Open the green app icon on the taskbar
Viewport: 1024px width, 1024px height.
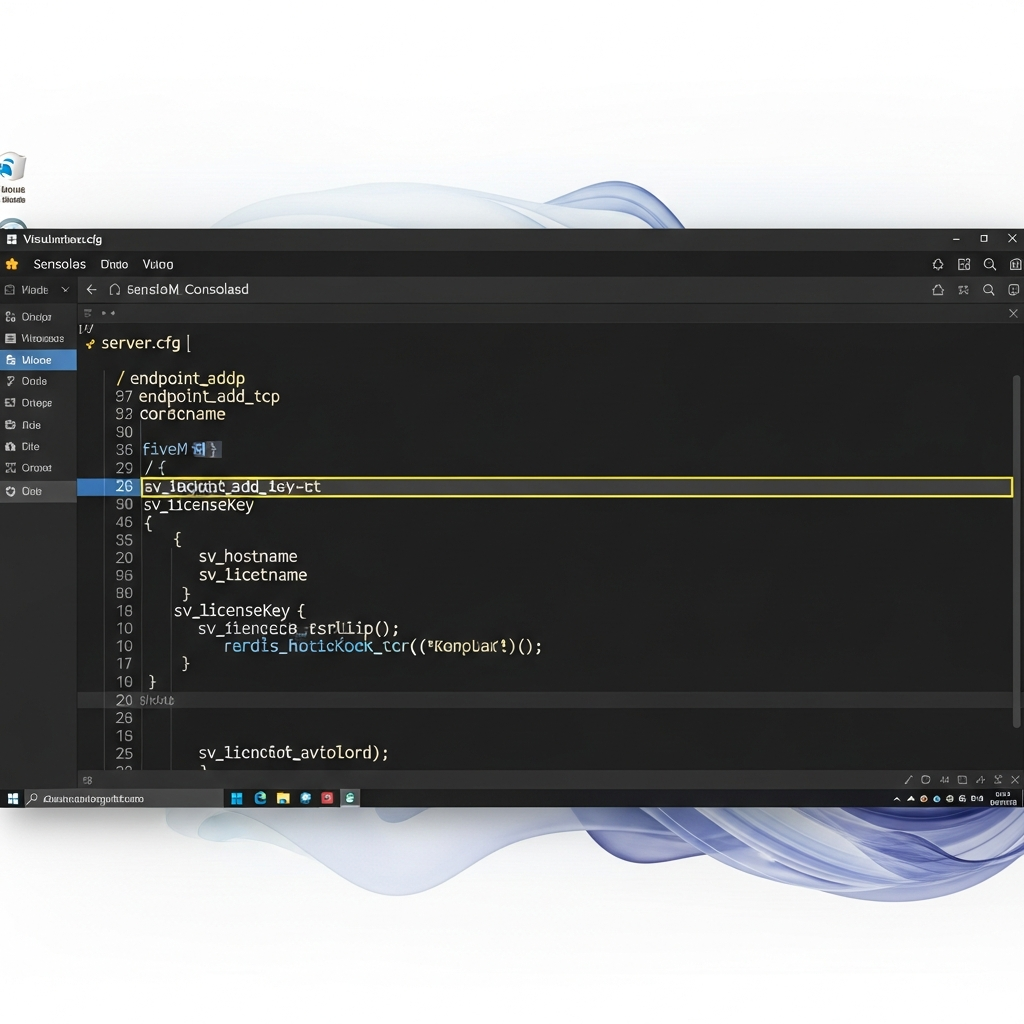tap(350, 798)
